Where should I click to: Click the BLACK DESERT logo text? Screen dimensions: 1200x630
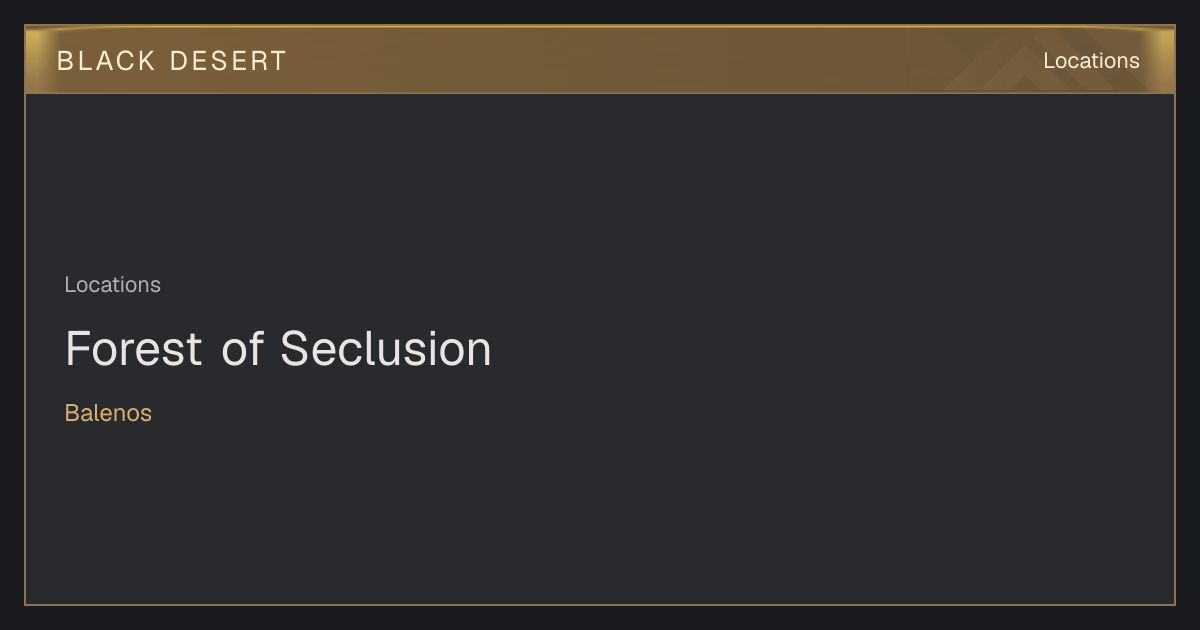click(x=172, y=61)
